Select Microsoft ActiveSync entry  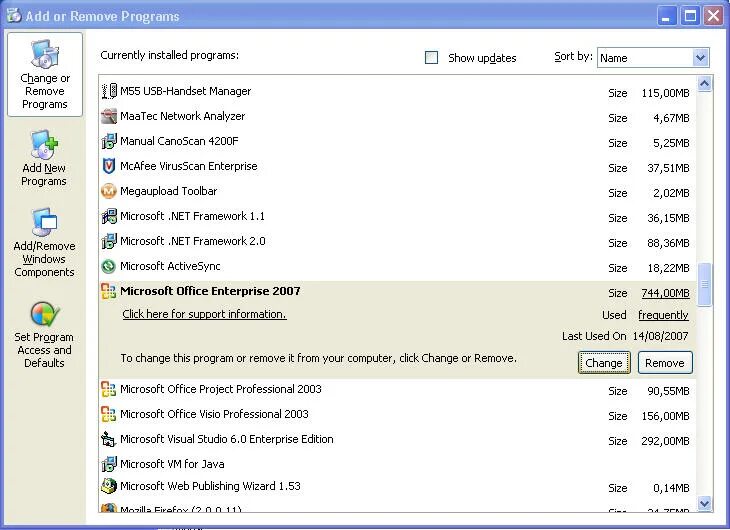(398, 266)
